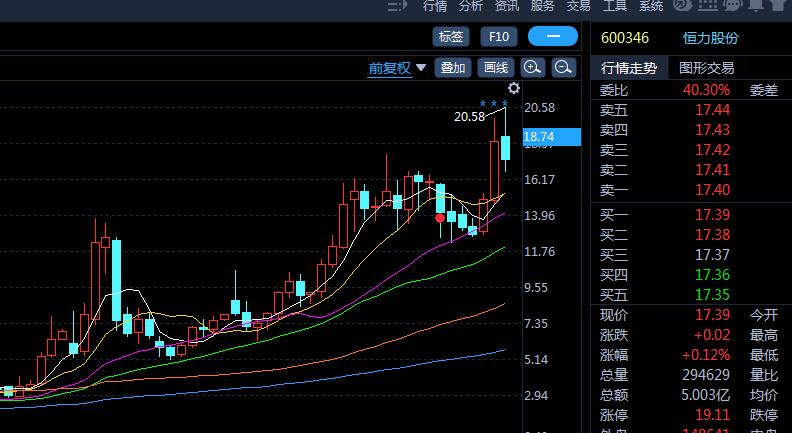Open the 前复权 adjustment link
Screen dimensions: 792x433
point(389,68)
